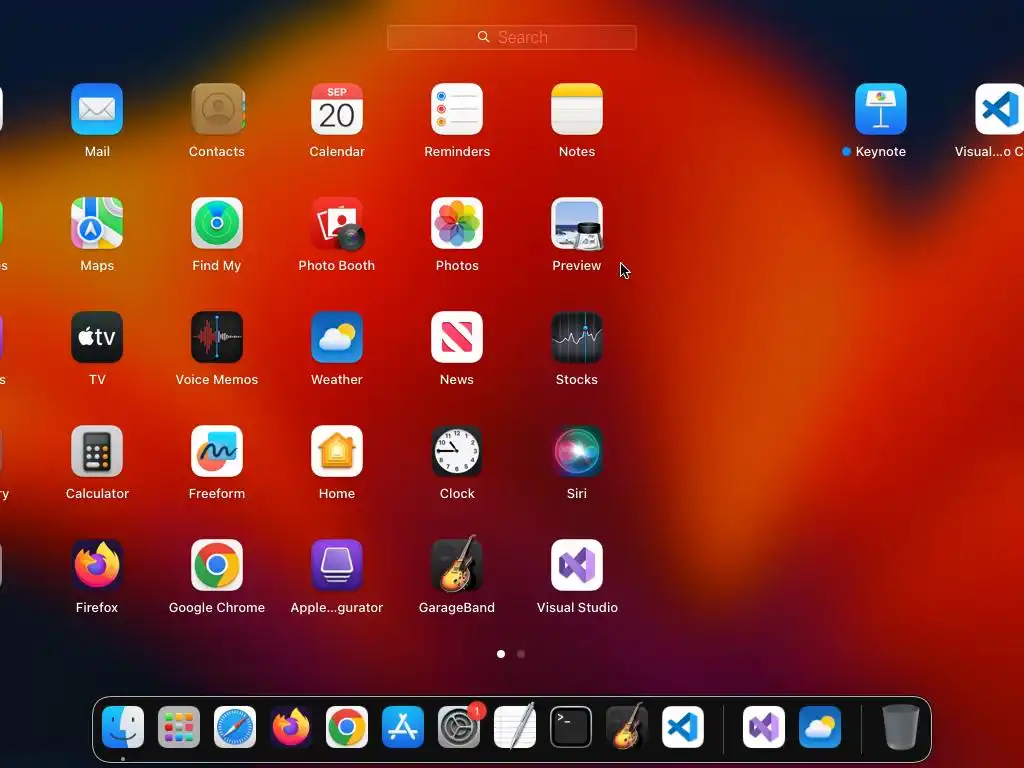
Task: Open the Calendar app icon
Action: [336, 109]
